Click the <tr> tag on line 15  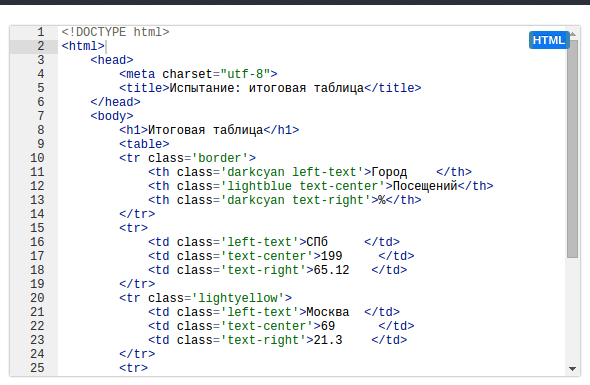(134, 228)
